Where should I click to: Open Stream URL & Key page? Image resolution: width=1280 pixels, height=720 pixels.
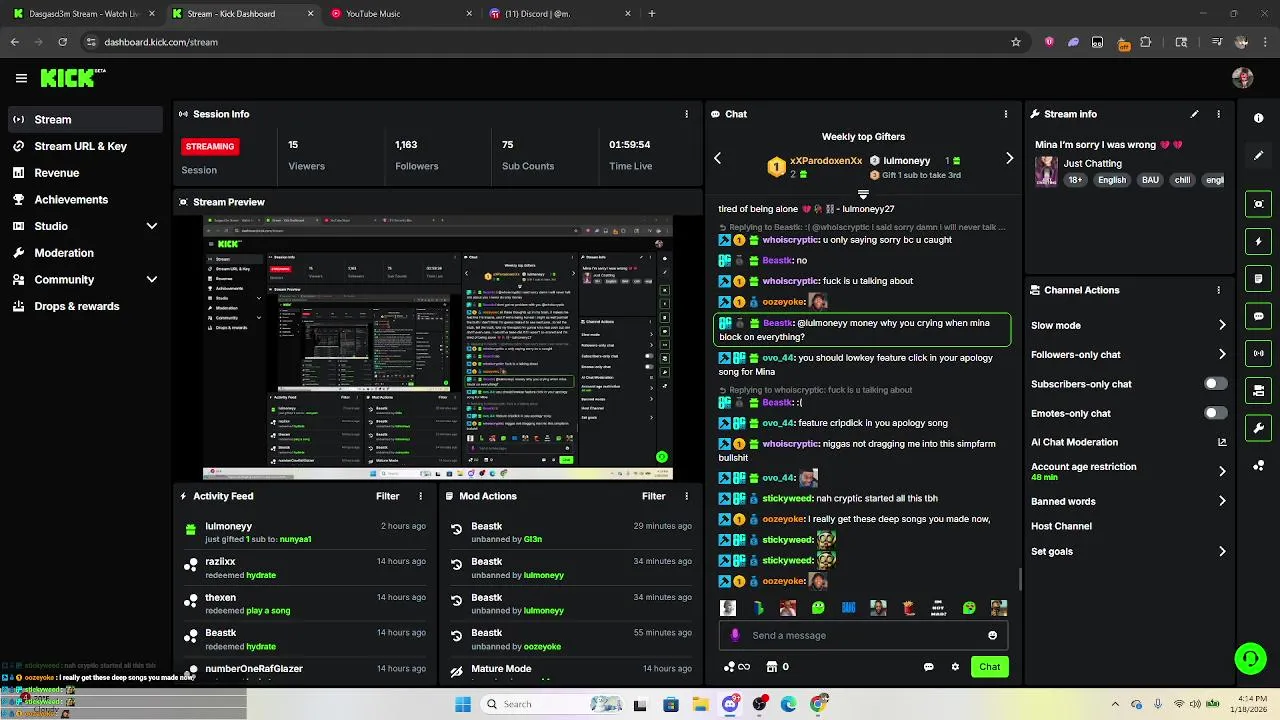point(85,146)
